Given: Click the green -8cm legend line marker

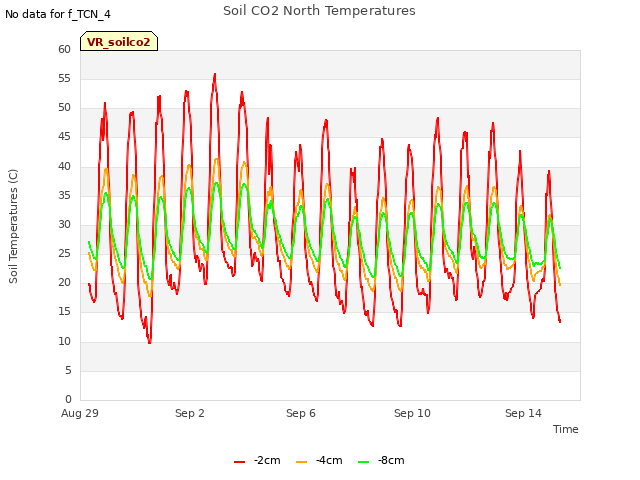Looking at the screenshot, I should (x=363, y=462).
